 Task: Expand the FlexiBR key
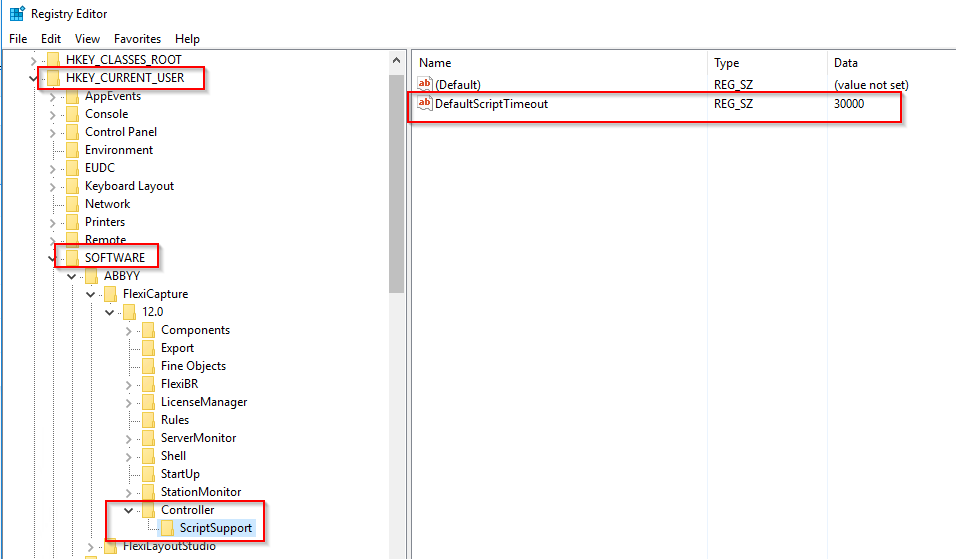129,385
